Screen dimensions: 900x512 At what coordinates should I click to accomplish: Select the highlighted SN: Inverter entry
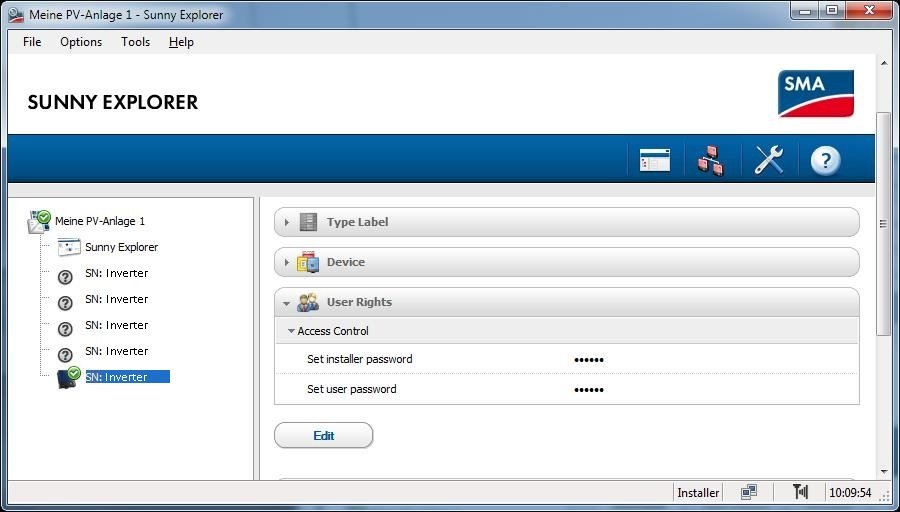tap(127, 377)
